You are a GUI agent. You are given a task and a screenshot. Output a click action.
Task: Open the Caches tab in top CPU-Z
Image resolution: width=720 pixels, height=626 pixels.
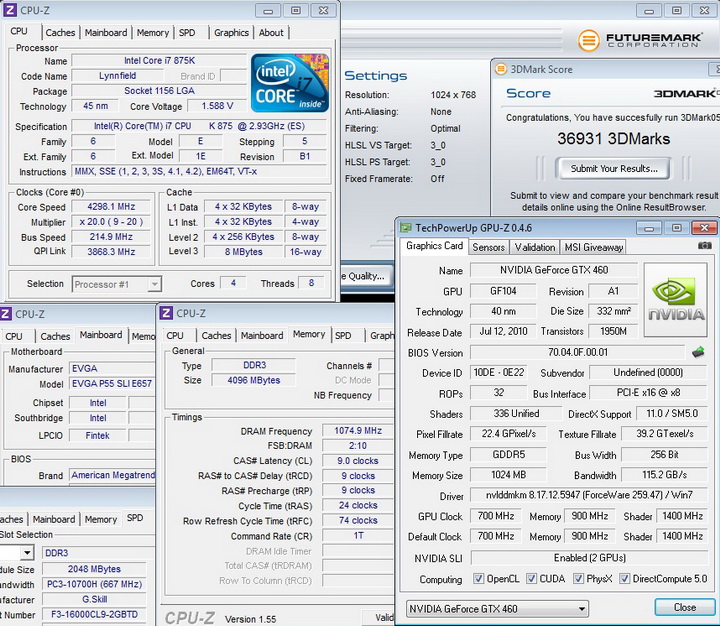coord(60,32)
